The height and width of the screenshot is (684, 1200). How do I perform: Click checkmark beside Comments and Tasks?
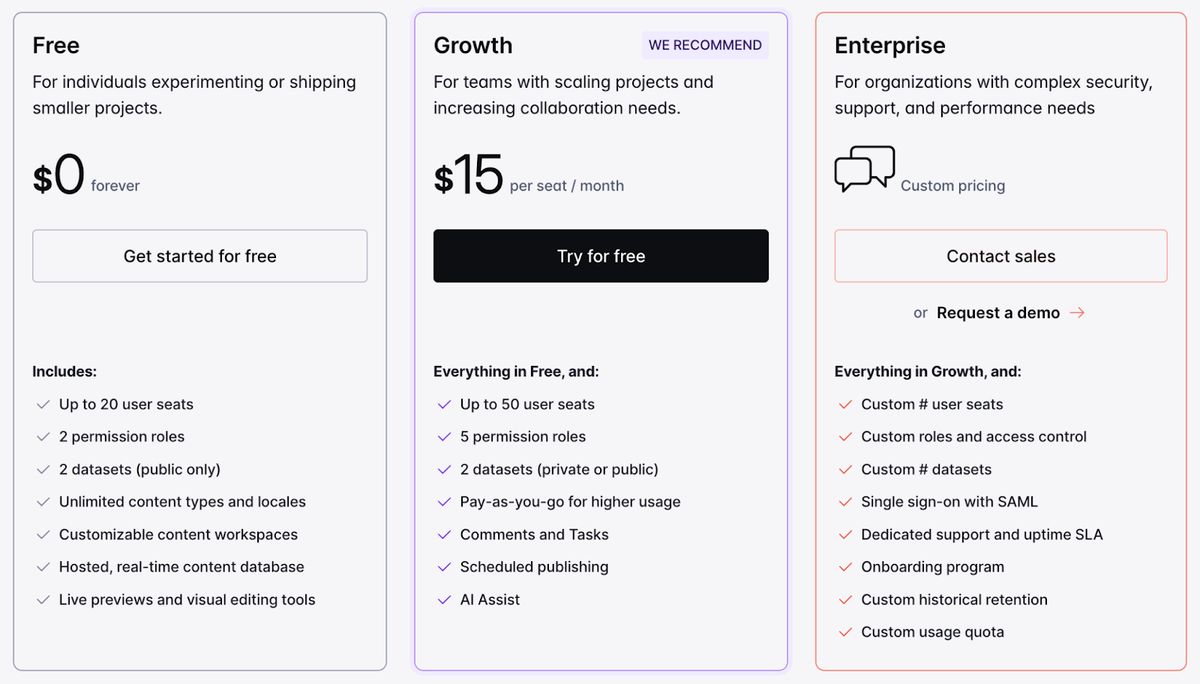[x=444, y=535]
